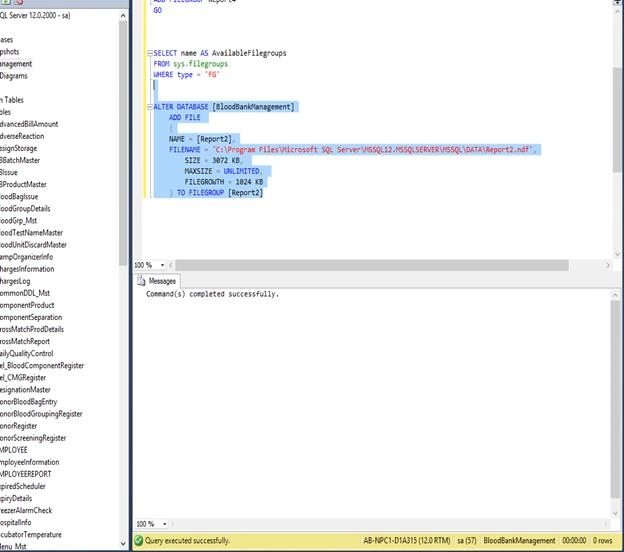Open the Messages pane zoom 100 % dropdown

(x=164, y=524)
